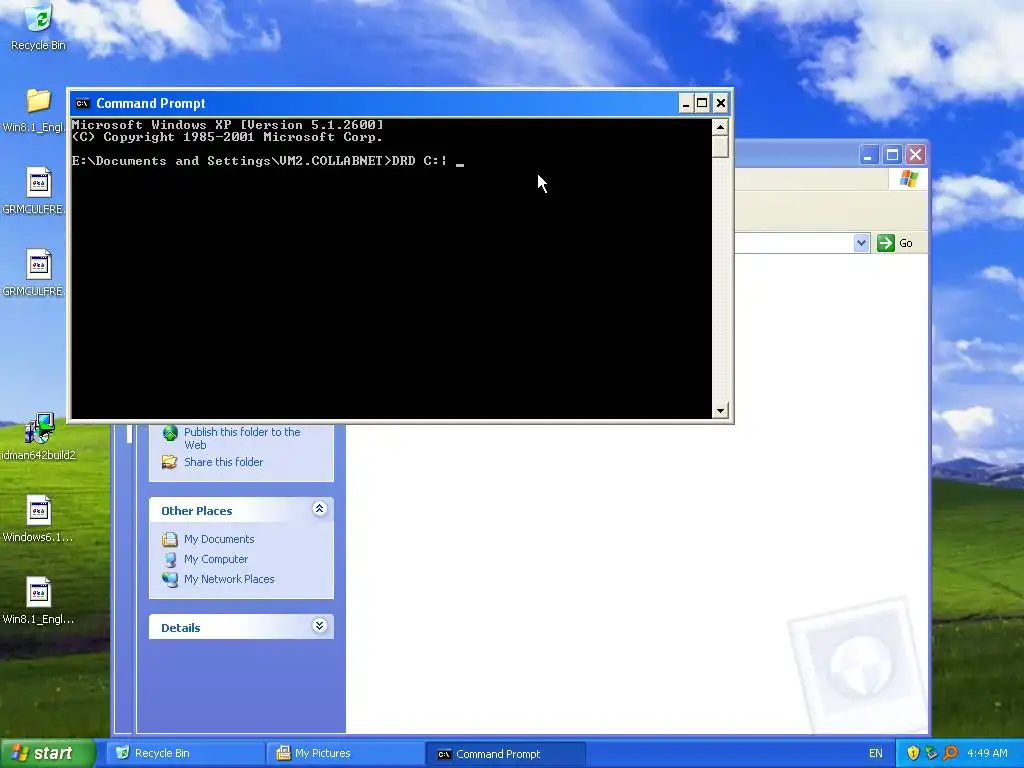
Task: Click the Other Places header text
Action: point(197,511)
